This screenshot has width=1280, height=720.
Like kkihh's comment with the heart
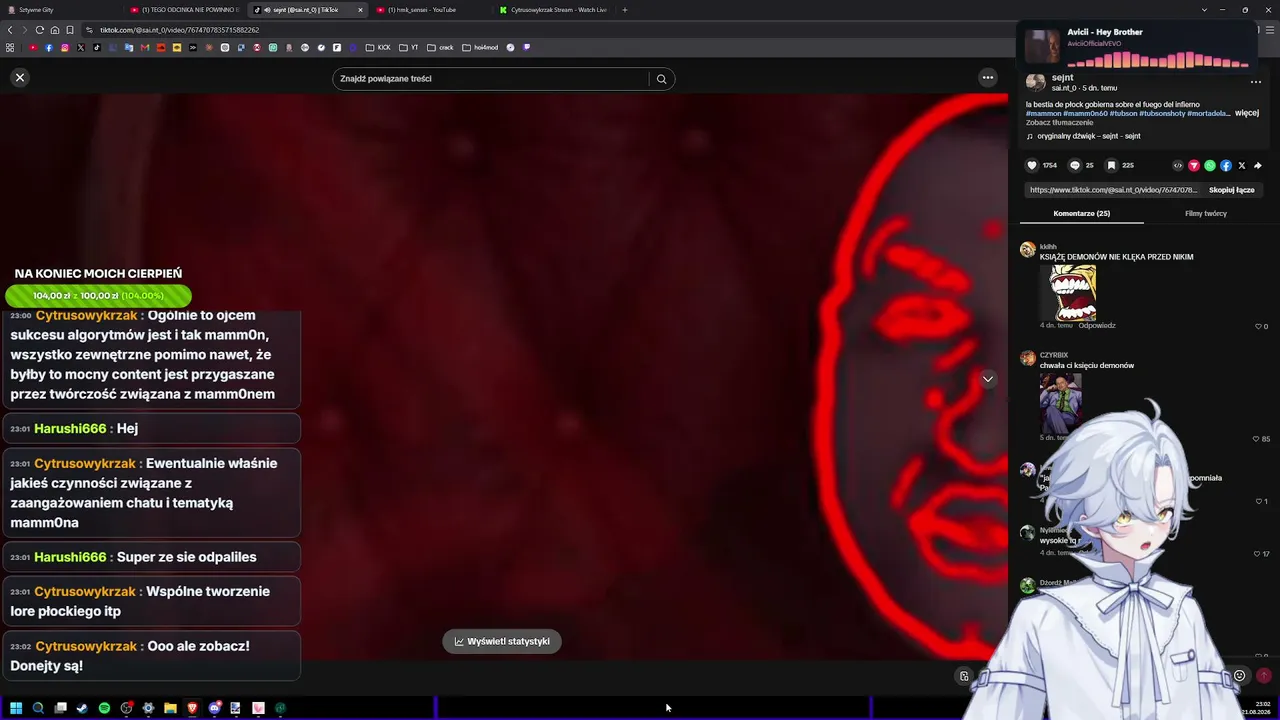pos(1259,327)
